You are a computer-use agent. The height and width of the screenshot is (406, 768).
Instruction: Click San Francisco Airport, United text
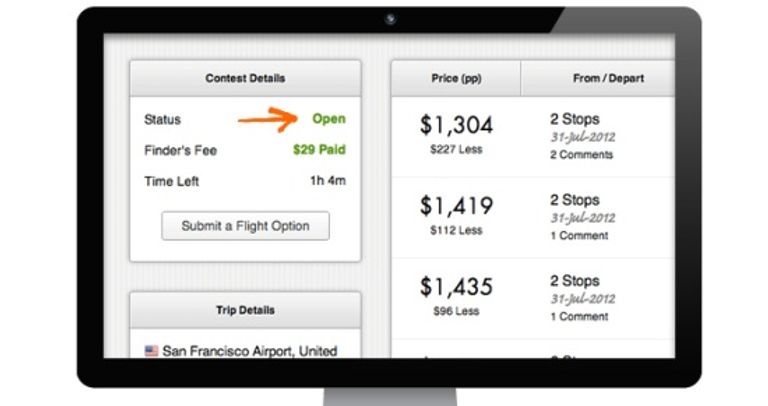point(250,351)
